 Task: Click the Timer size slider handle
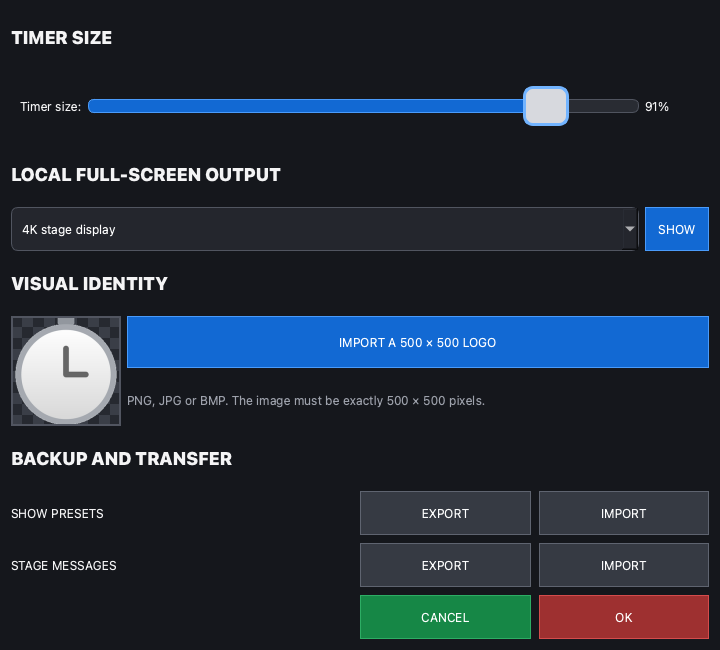click(x=546, y=106)
